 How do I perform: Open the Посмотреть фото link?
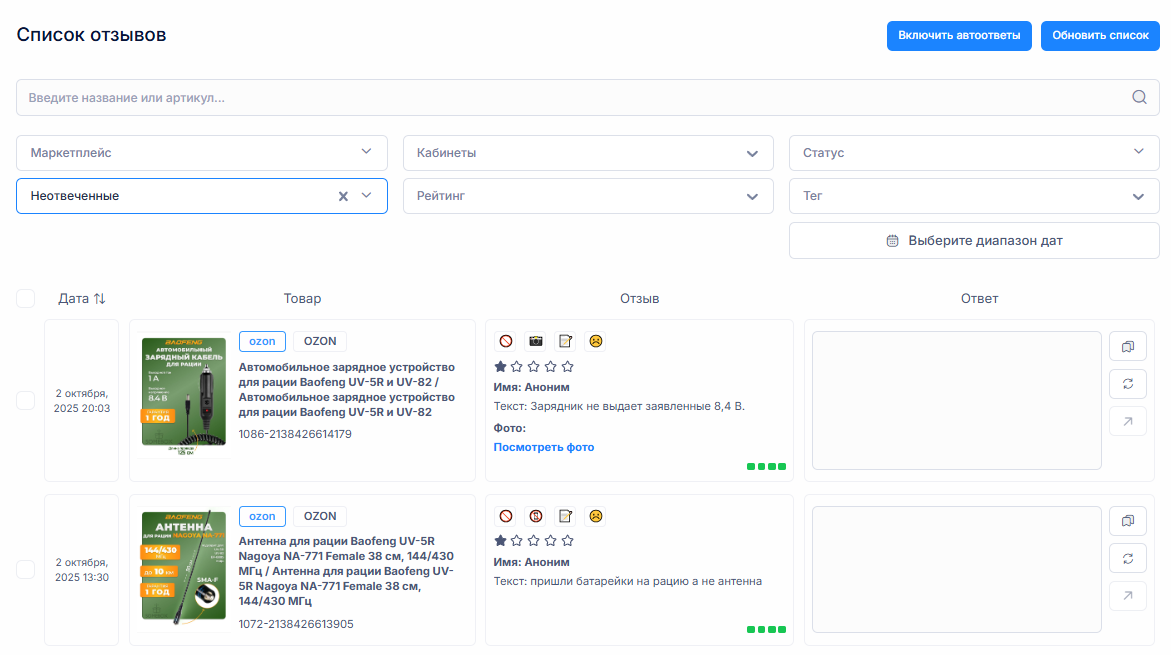544,447
